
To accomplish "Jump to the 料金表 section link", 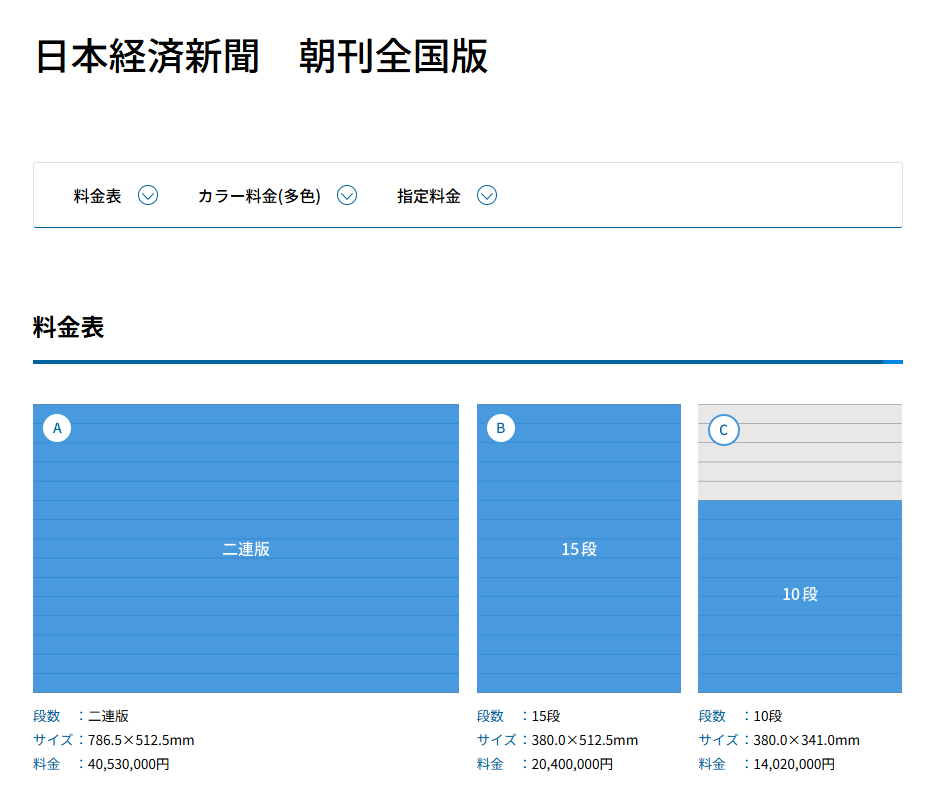I will pos(116,196).
